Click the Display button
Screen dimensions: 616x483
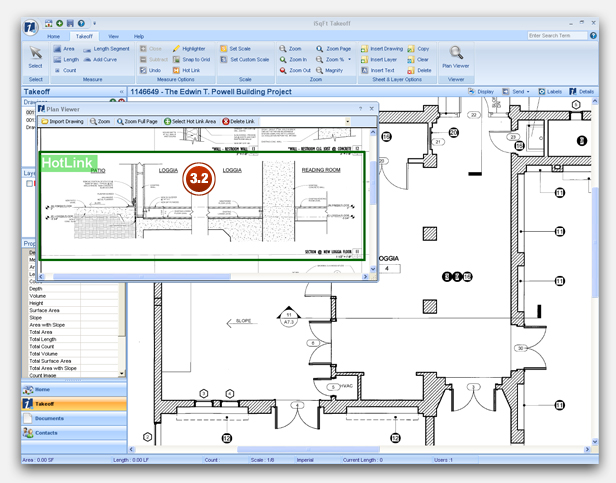pyautogui.click(x=481, y=92)
